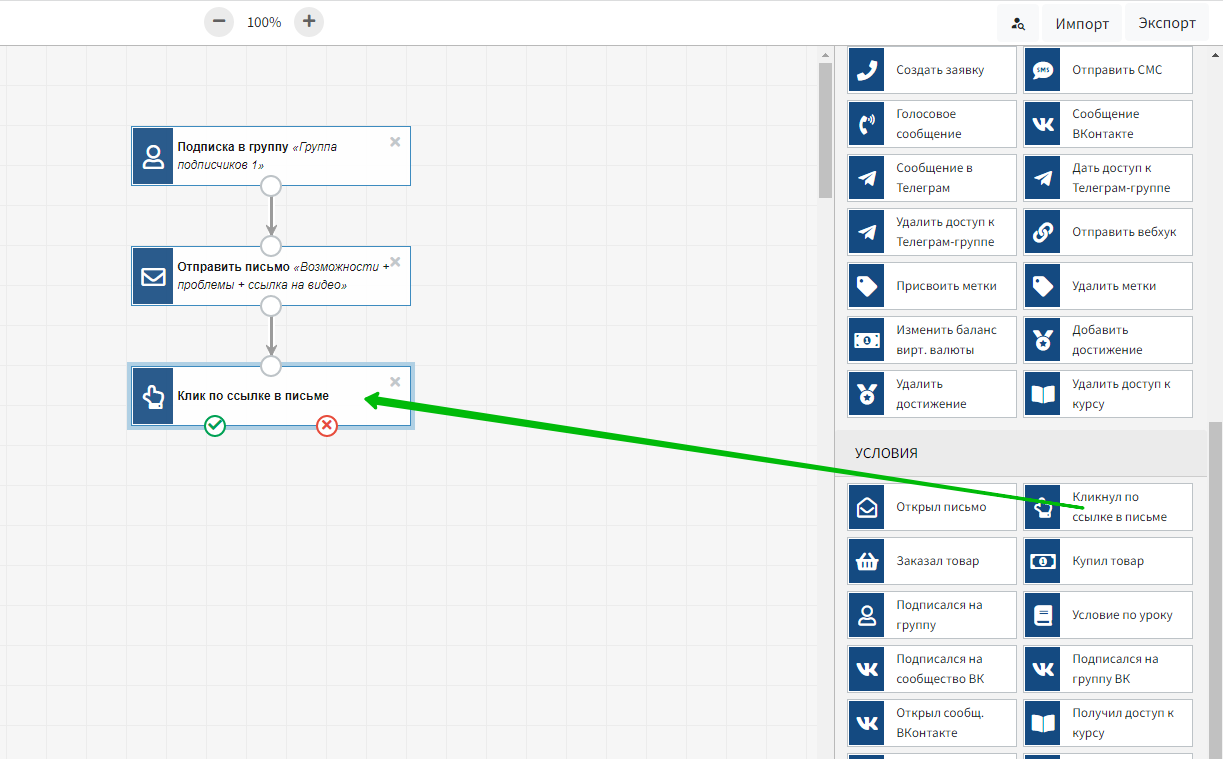Select the Открыл письмо envelope icon
Screen dimensions: 1223x759
tap(867, 507)
